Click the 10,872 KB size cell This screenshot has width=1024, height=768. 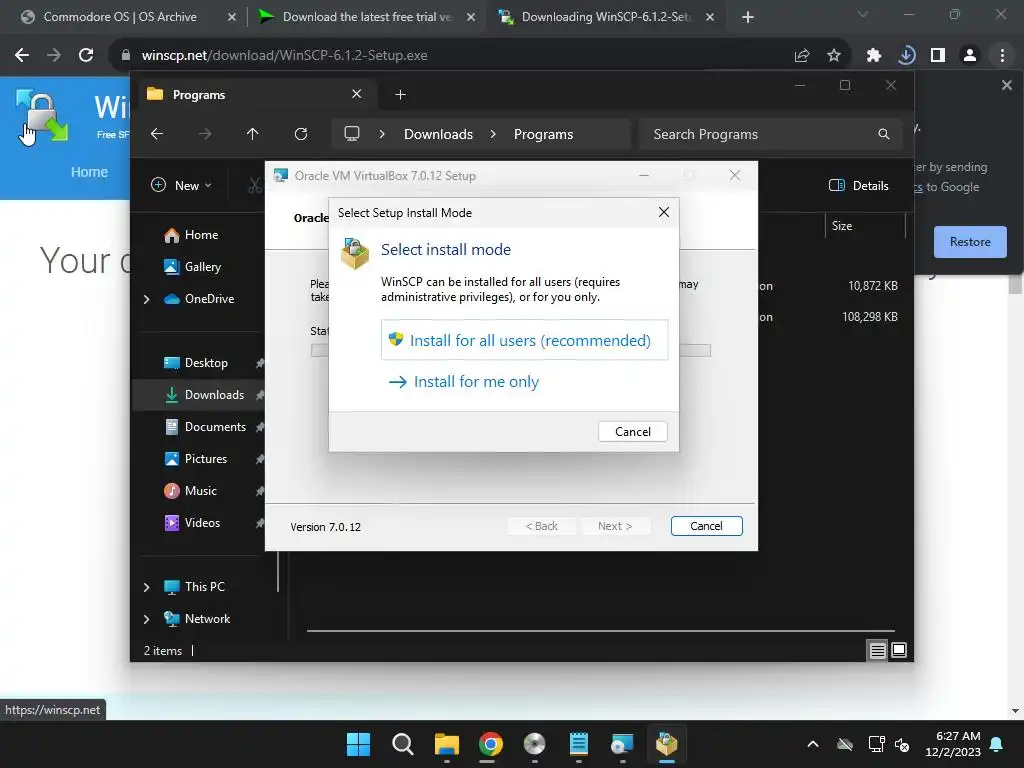click(872, 285)
